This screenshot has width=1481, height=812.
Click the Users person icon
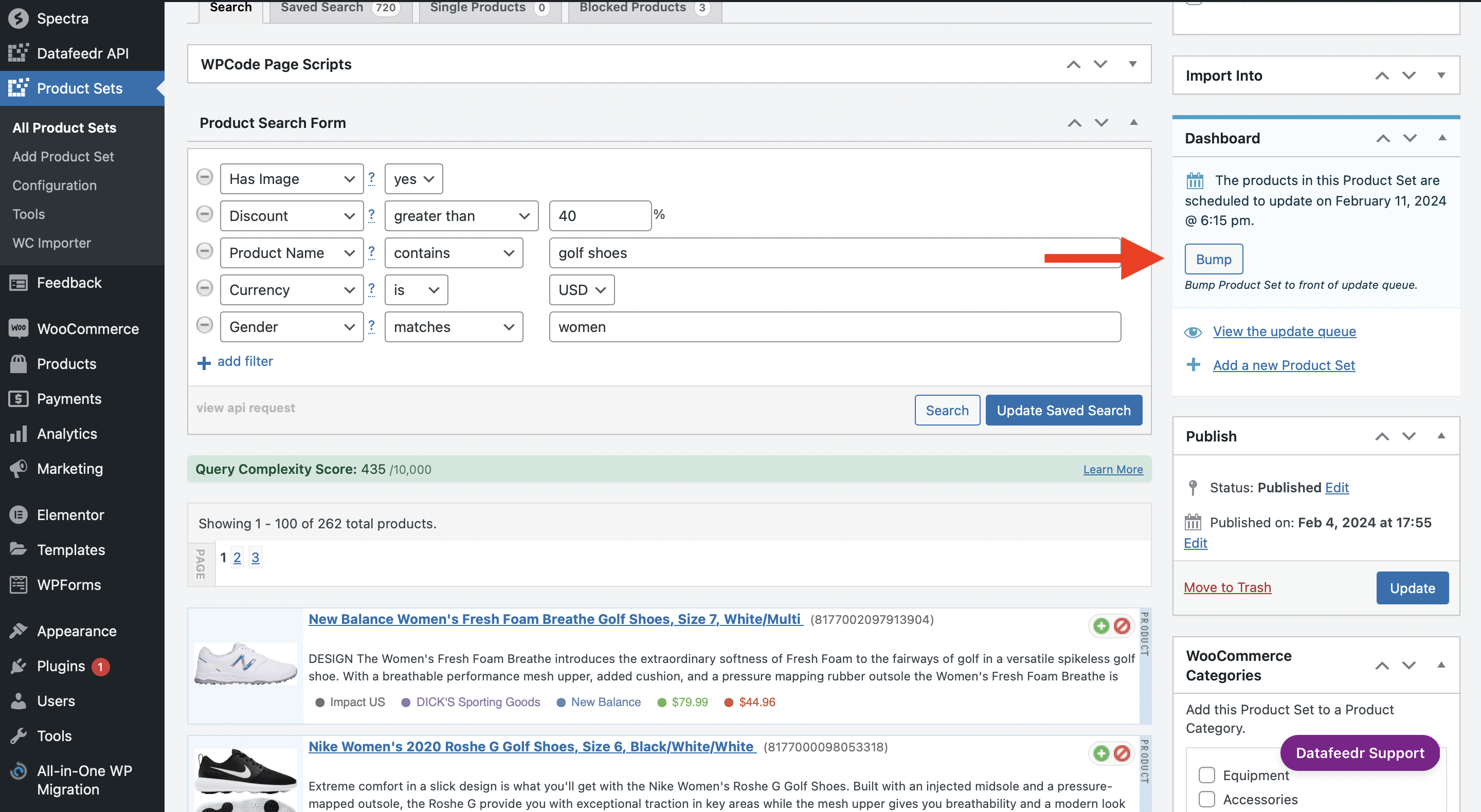coord(19,701)
